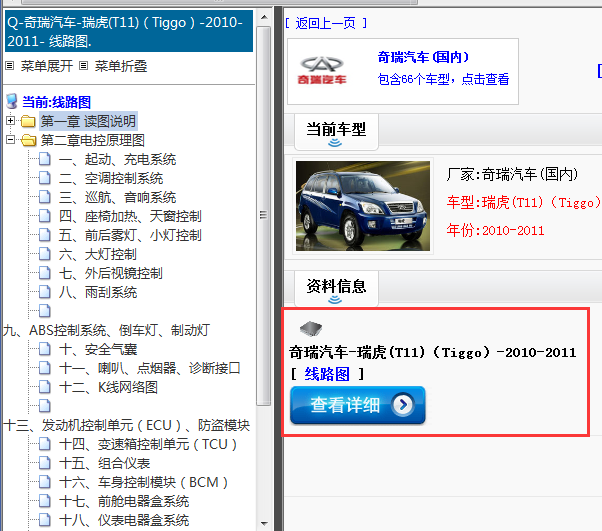Select 十四、变速箱控制单元（TCU） entry
Screen dimensions: 602x531
coord(148,444)
